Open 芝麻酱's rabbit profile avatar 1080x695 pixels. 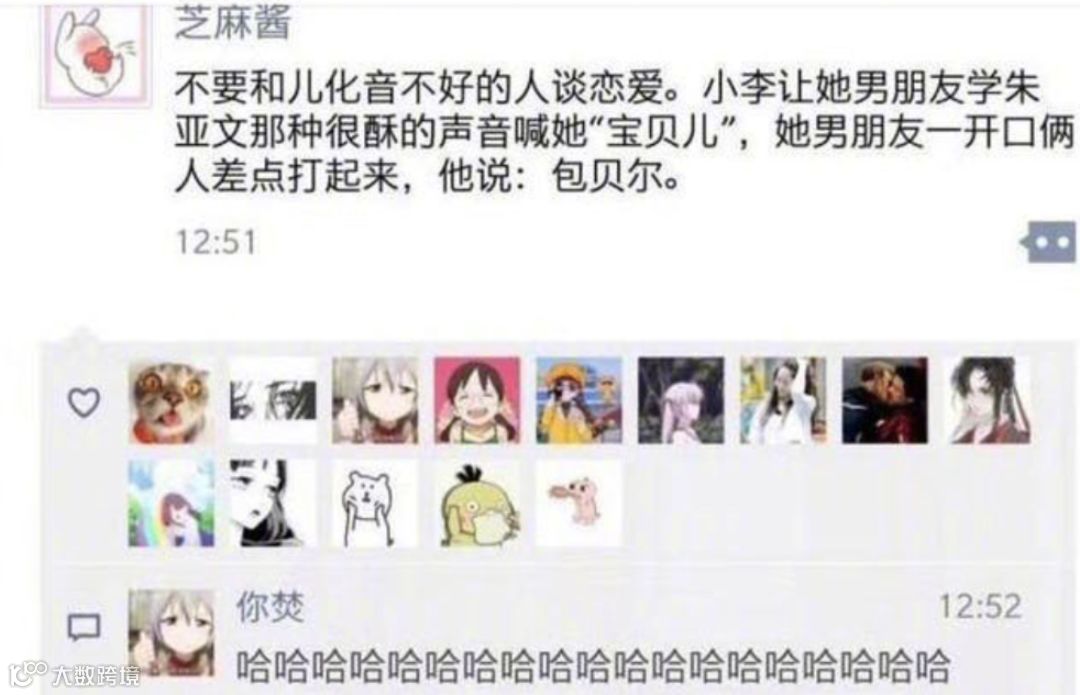point(95,56)
